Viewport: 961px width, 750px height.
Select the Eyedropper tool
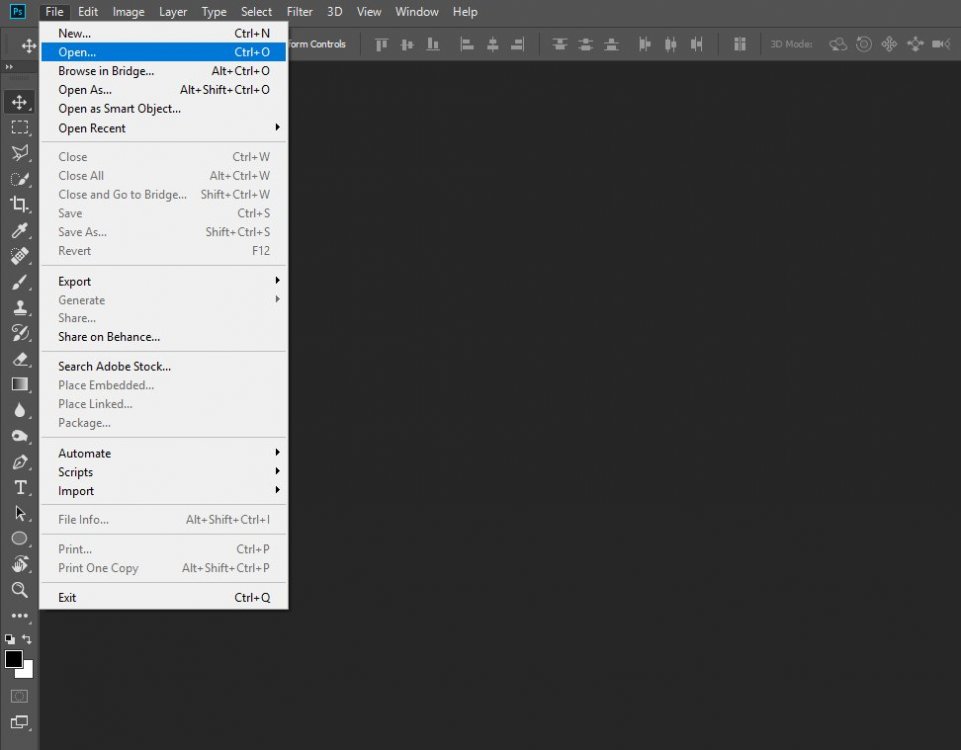tap(19, 230)
